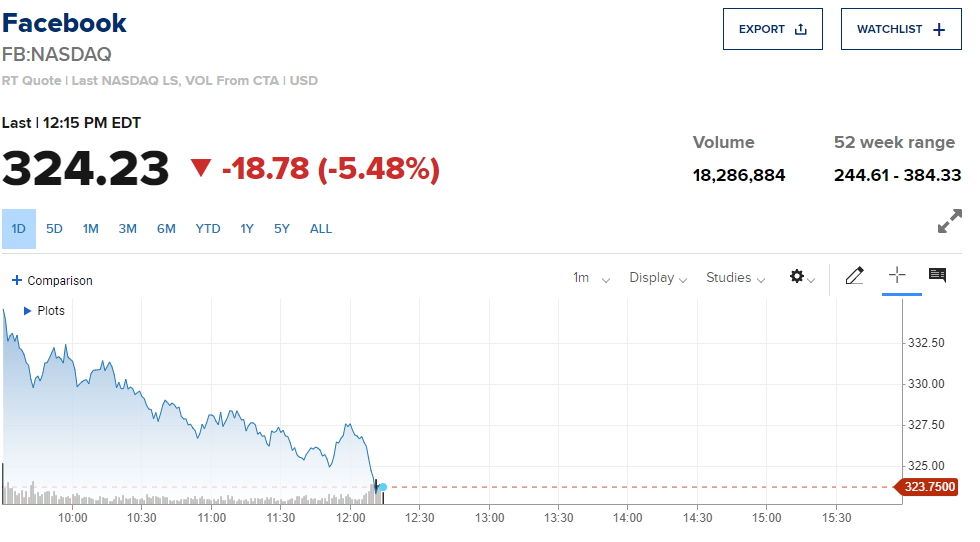This screenshot has width=980, height=542.
Task: Expand the Plots disclosure triangle
Action: (27, 311)
